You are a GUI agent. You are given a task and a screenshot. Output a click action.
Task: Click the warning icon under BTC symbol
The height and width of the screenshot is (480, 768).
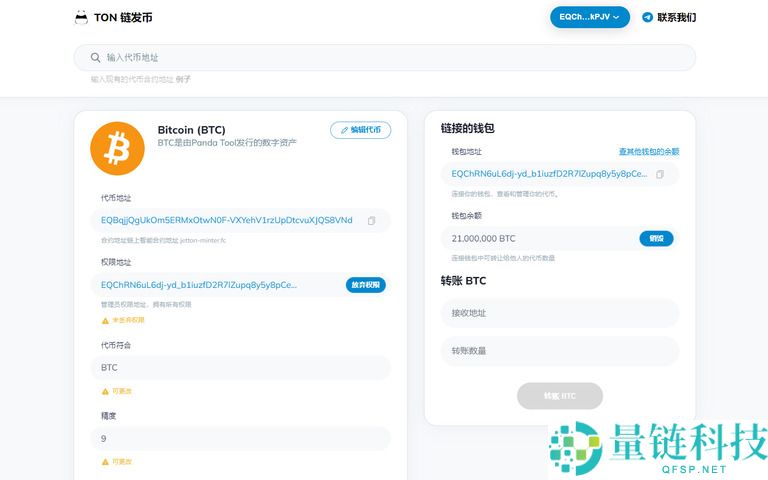coord(105,391)
